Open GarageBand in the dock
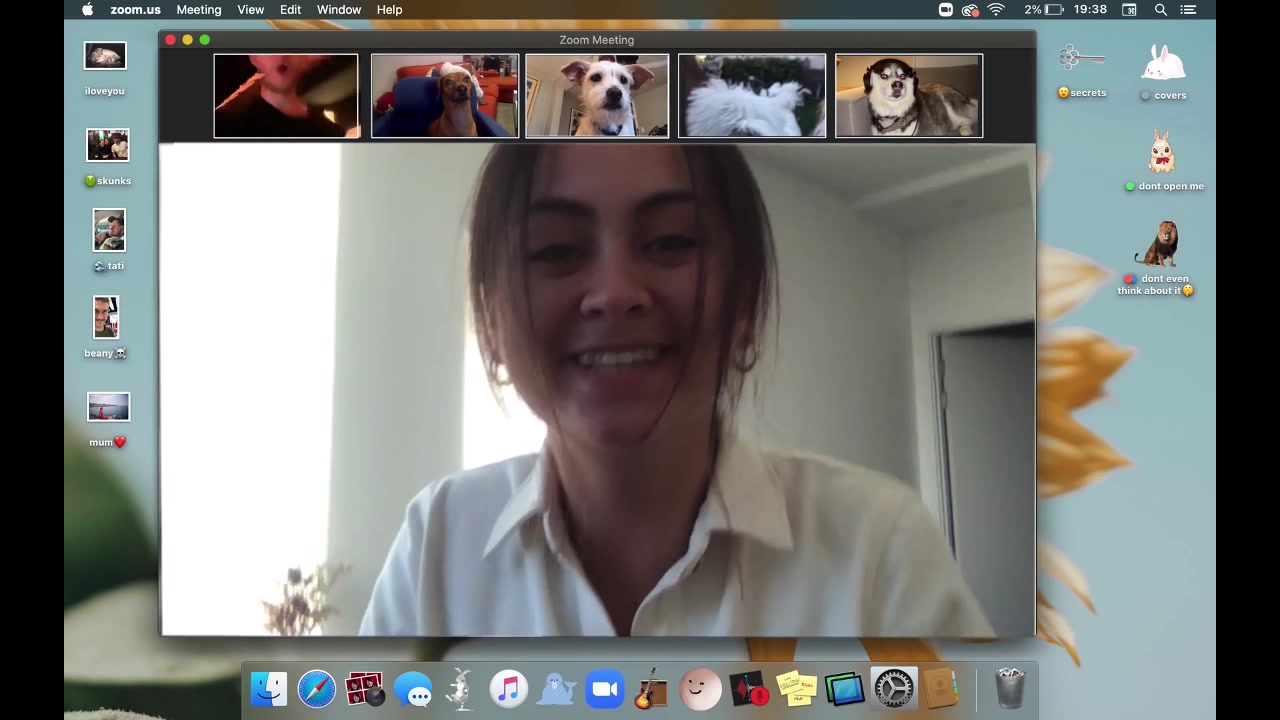 point(651,690)
